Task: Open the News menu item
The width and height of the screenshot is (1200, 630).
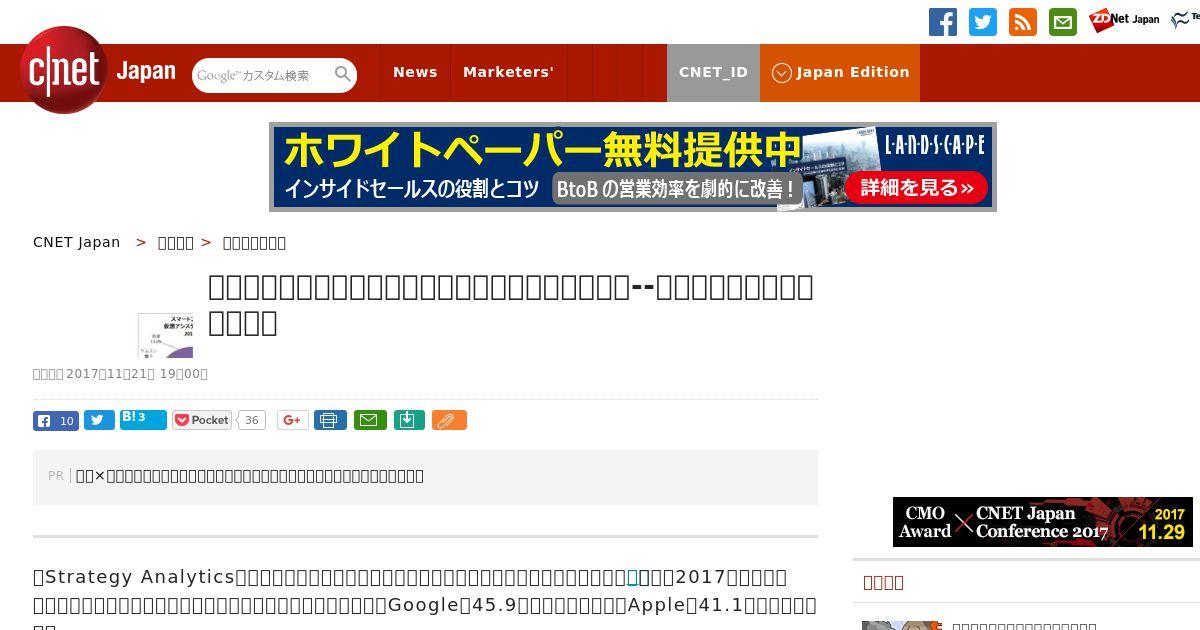Action: 415,72
